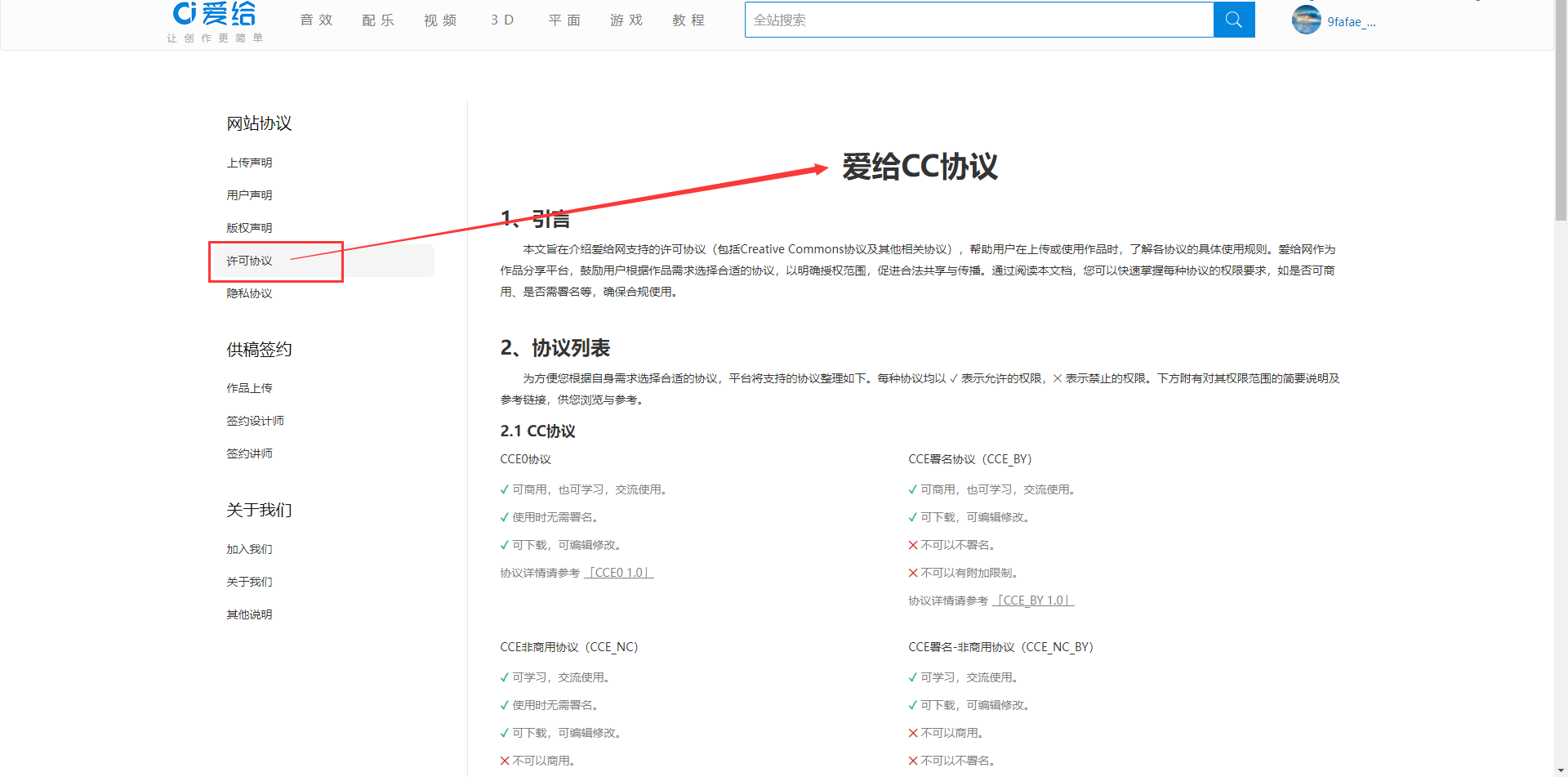The image size is (1568, 777).
Task: Click the 爱给CC协议 page title
Action: point(920,167)
